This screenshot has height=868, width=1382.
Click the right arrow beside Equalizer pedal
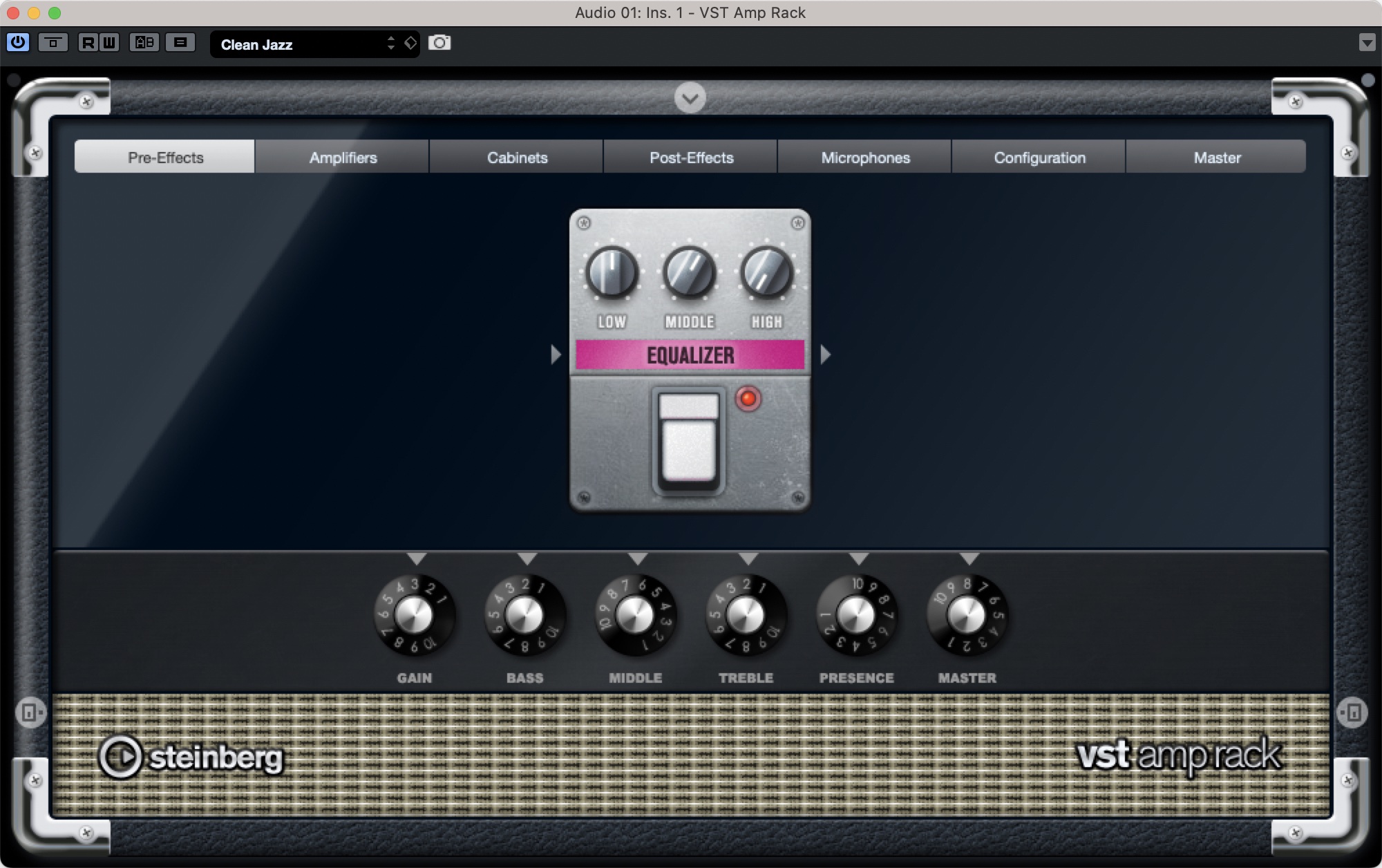(825, 355)
